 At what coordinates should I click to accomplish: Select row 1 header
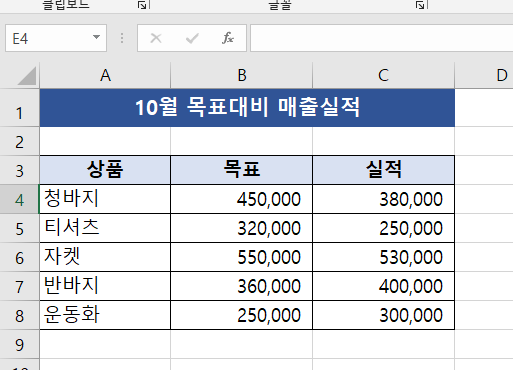[x=20, y=108]
